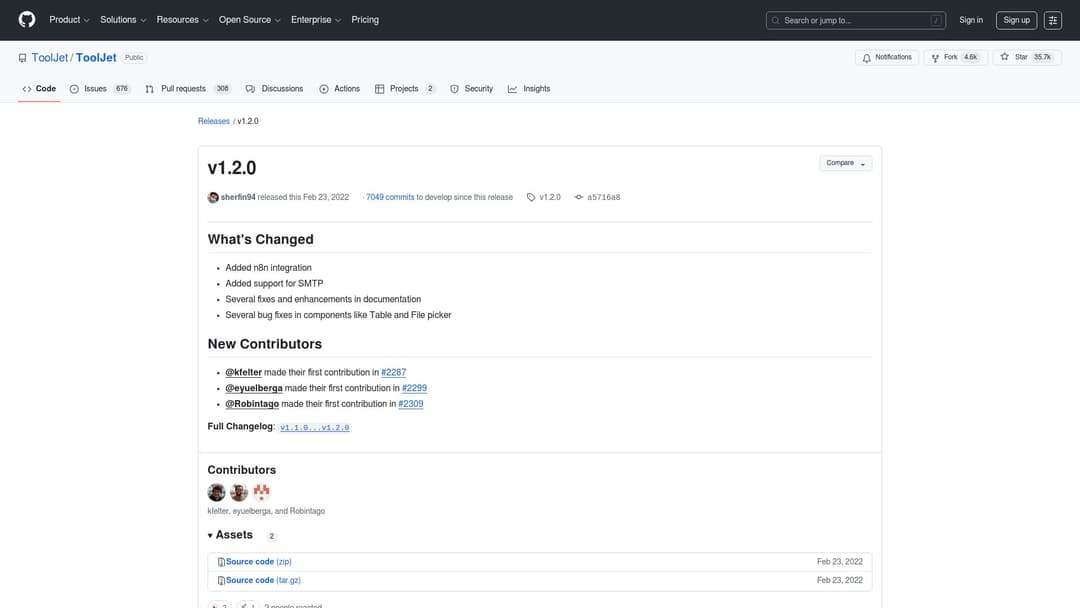Open eyuelberga's contributor avatar
Screen dimensions: 1080x608
239,492
